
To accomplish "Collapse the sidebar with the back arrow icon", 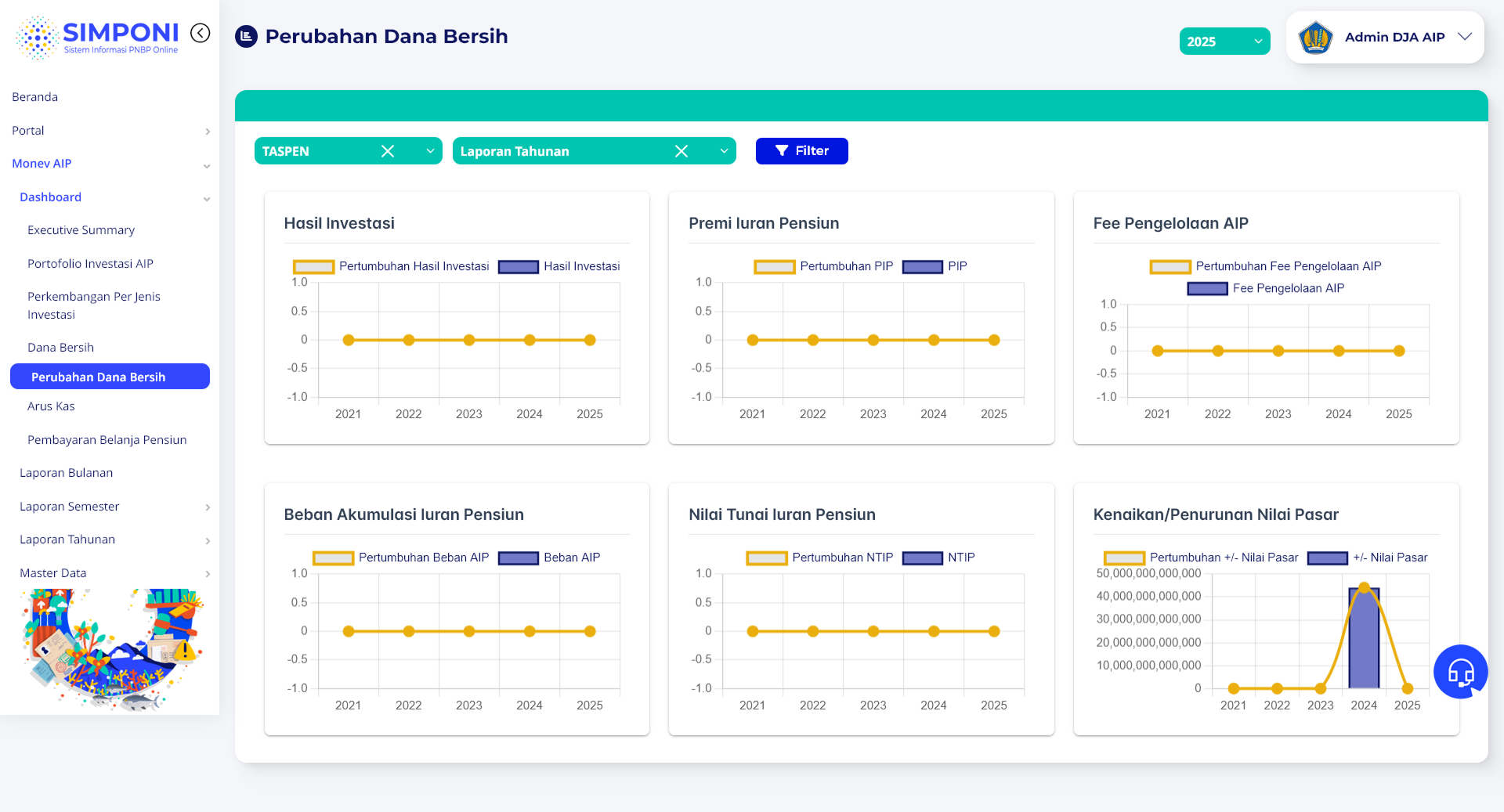I will (201, 33).
